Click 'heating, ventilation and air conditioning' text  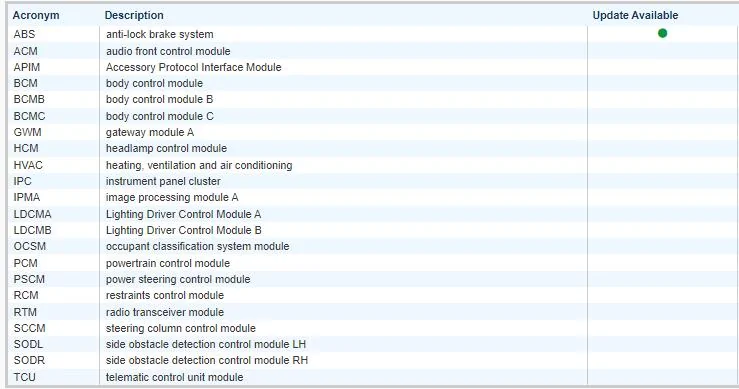pyautogui.click(x=199, y=165)
